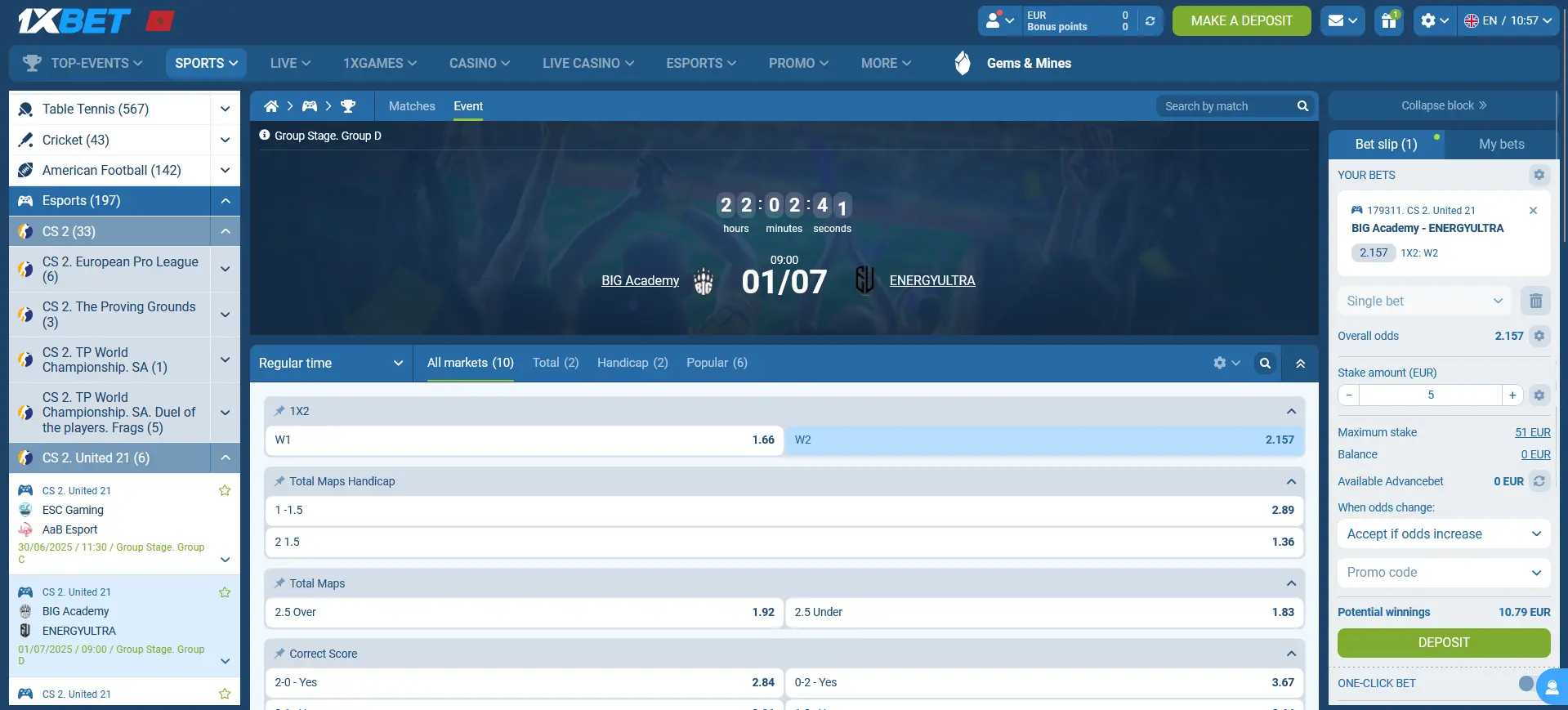Switch to the My bets tab
1568x710 pixels.
[x=1501, y=145]
